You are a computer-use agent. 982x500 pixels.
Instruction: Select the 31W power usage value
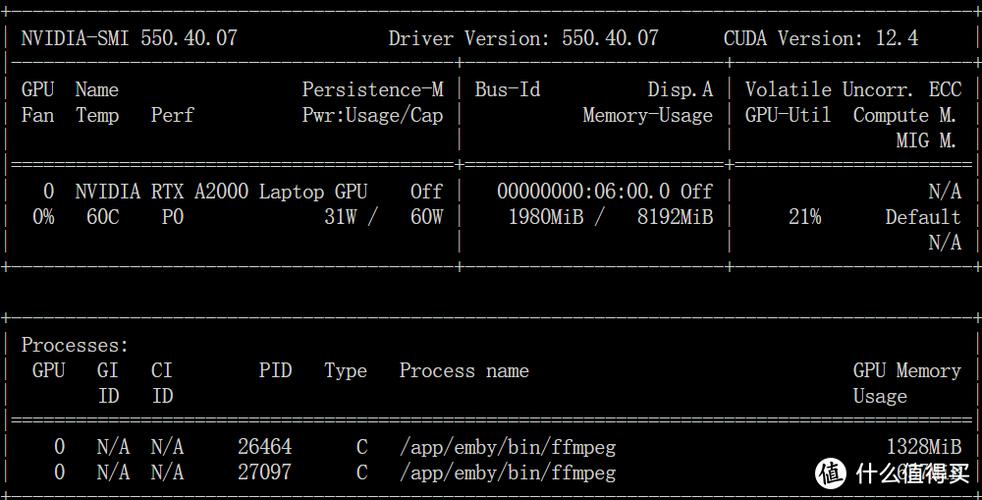click(340, 217)
